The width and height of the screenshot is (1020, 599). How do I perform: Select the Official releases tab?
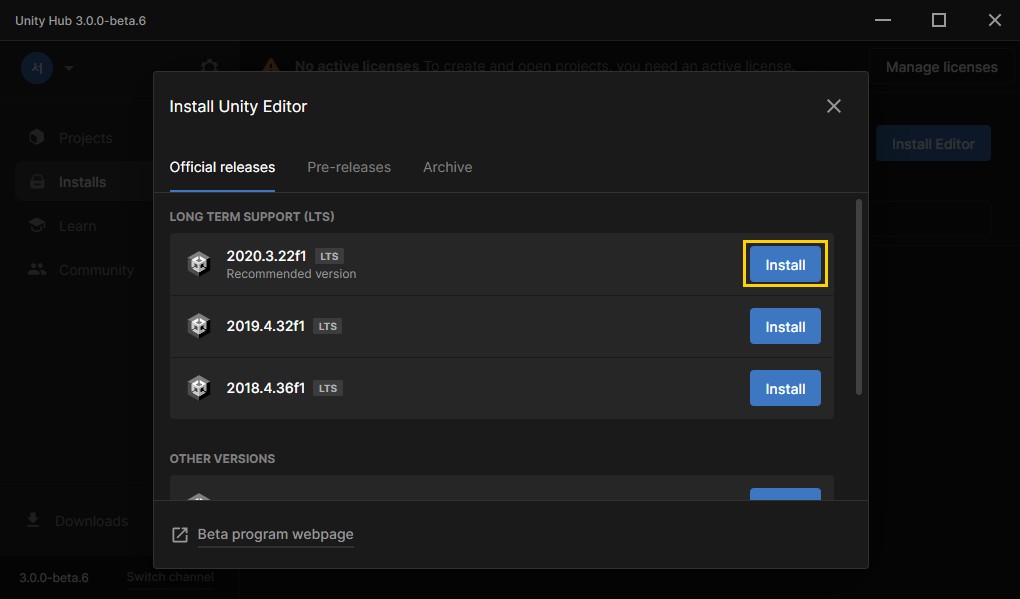(222, 167)
